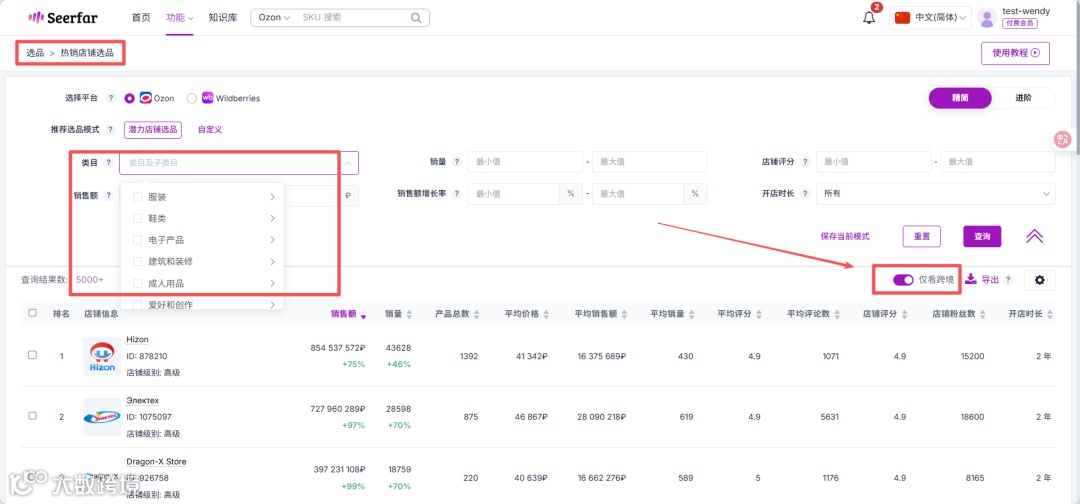Viewport: 1080px width, 504px height.
Task: Expand the 鞋类 subcategory arrow
Action: pos(273,218)
